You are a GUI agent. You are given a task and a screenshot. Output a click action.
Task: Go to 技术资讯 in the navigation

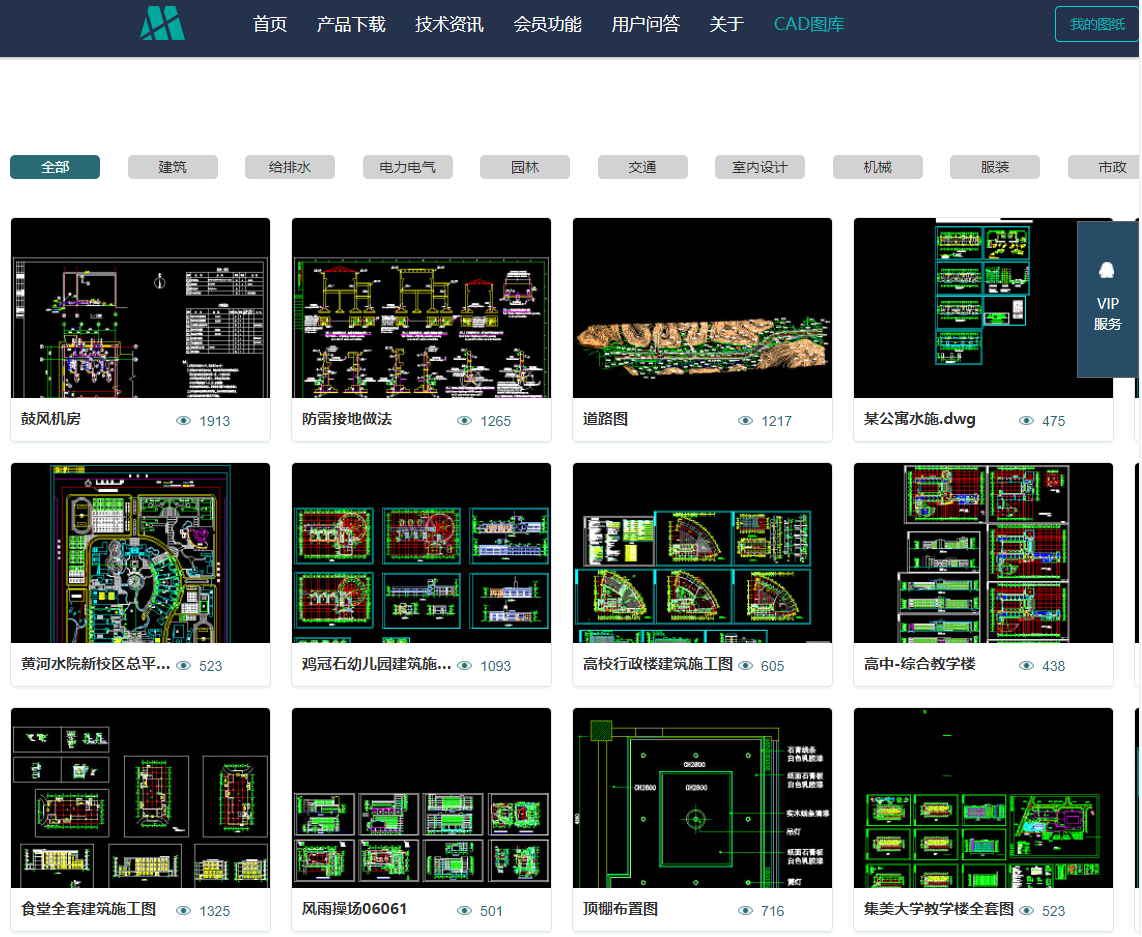pyautogui.click(x=447, y=24)
